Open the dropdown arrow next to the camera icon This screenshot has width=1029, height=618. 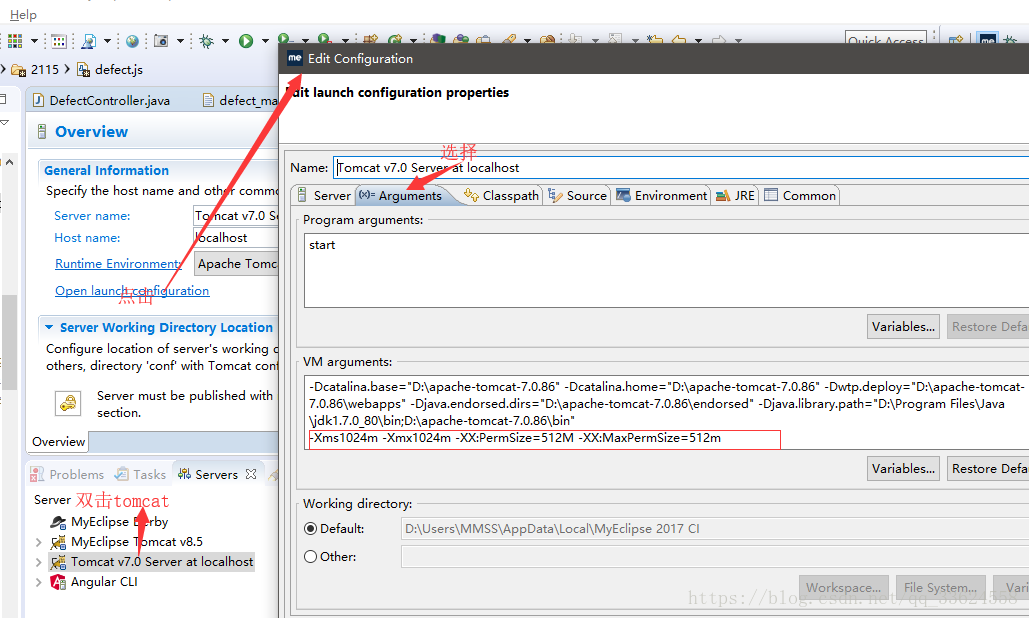tap(180, 41)
